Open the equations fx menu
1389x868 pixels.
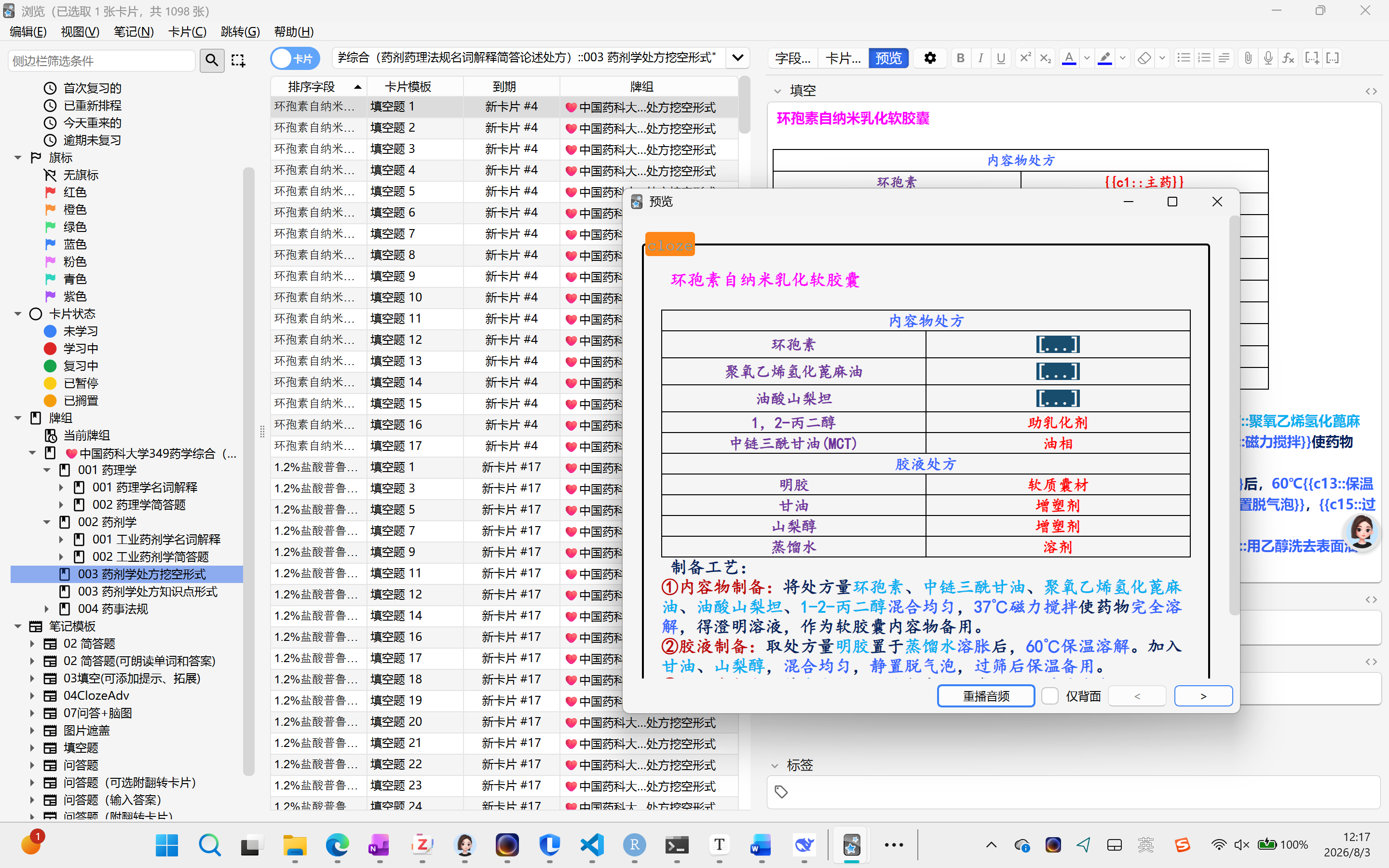coord(1289,58)
